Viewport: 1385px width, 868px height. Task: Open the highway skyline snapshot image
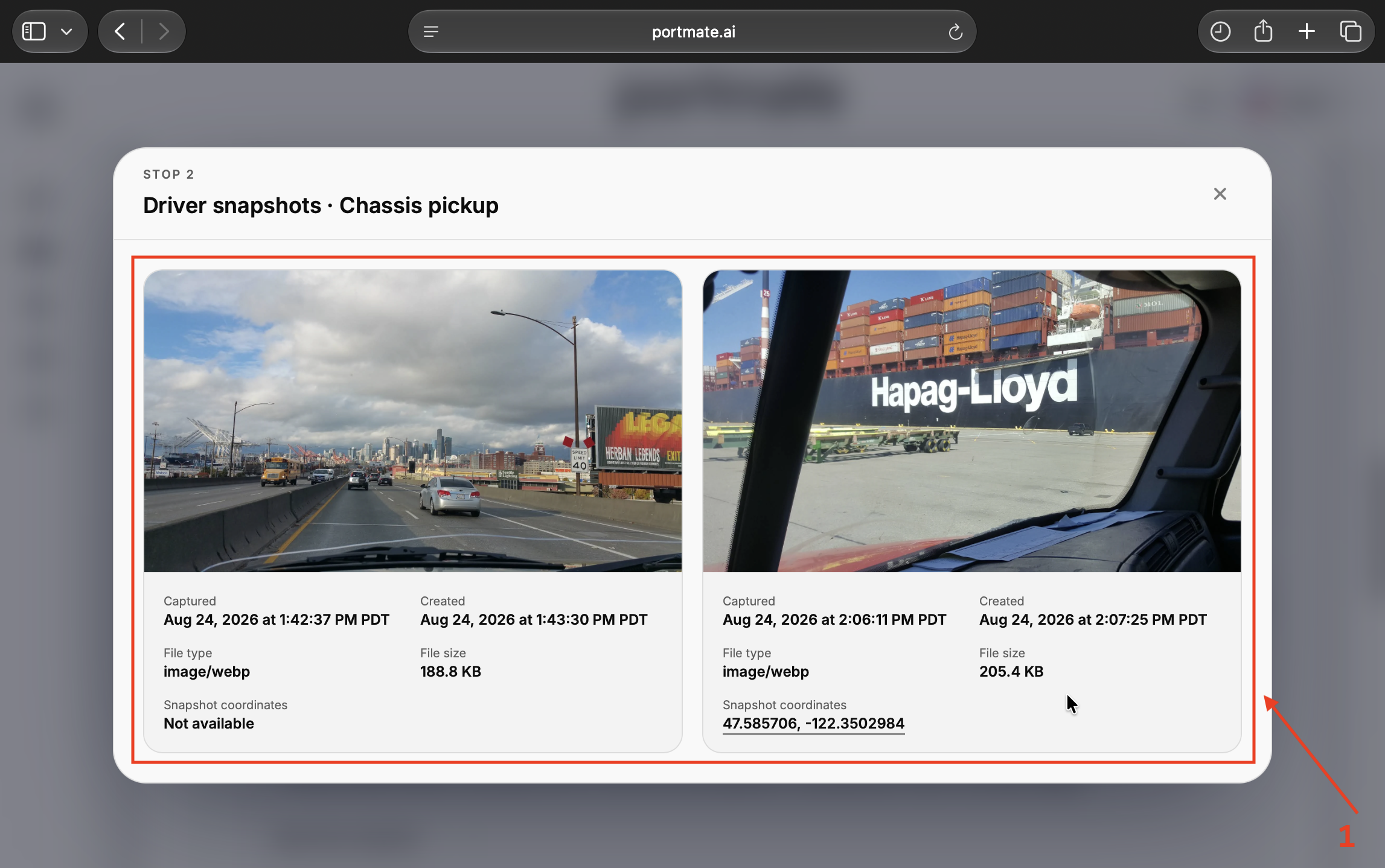coord(413,421)
